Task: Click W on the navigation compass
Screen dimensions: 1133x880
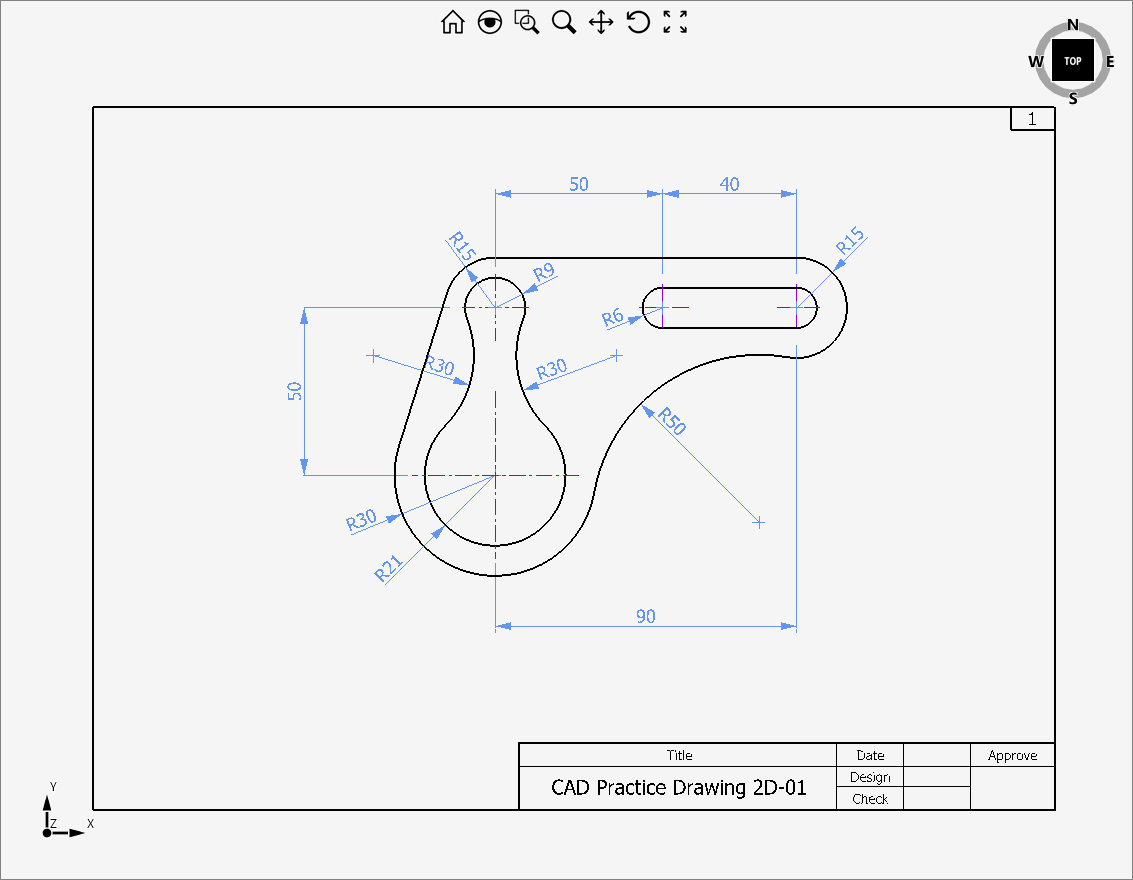Action: [x=1035, y=61]
